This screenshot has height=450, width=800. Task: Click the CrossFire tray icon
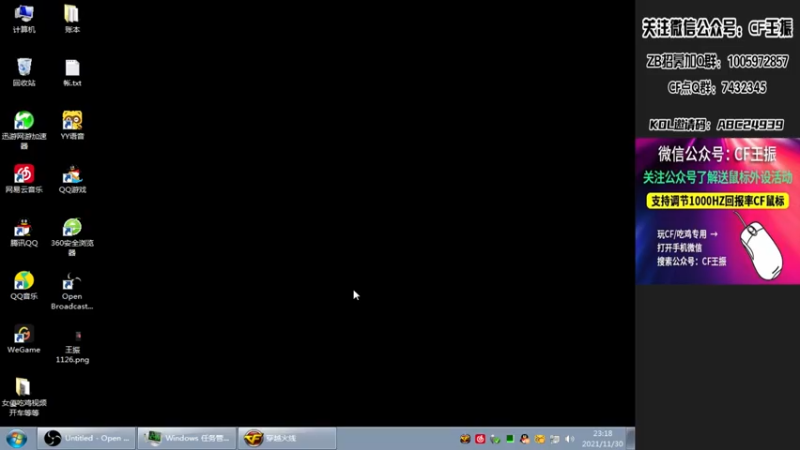[x=465, y=439]
